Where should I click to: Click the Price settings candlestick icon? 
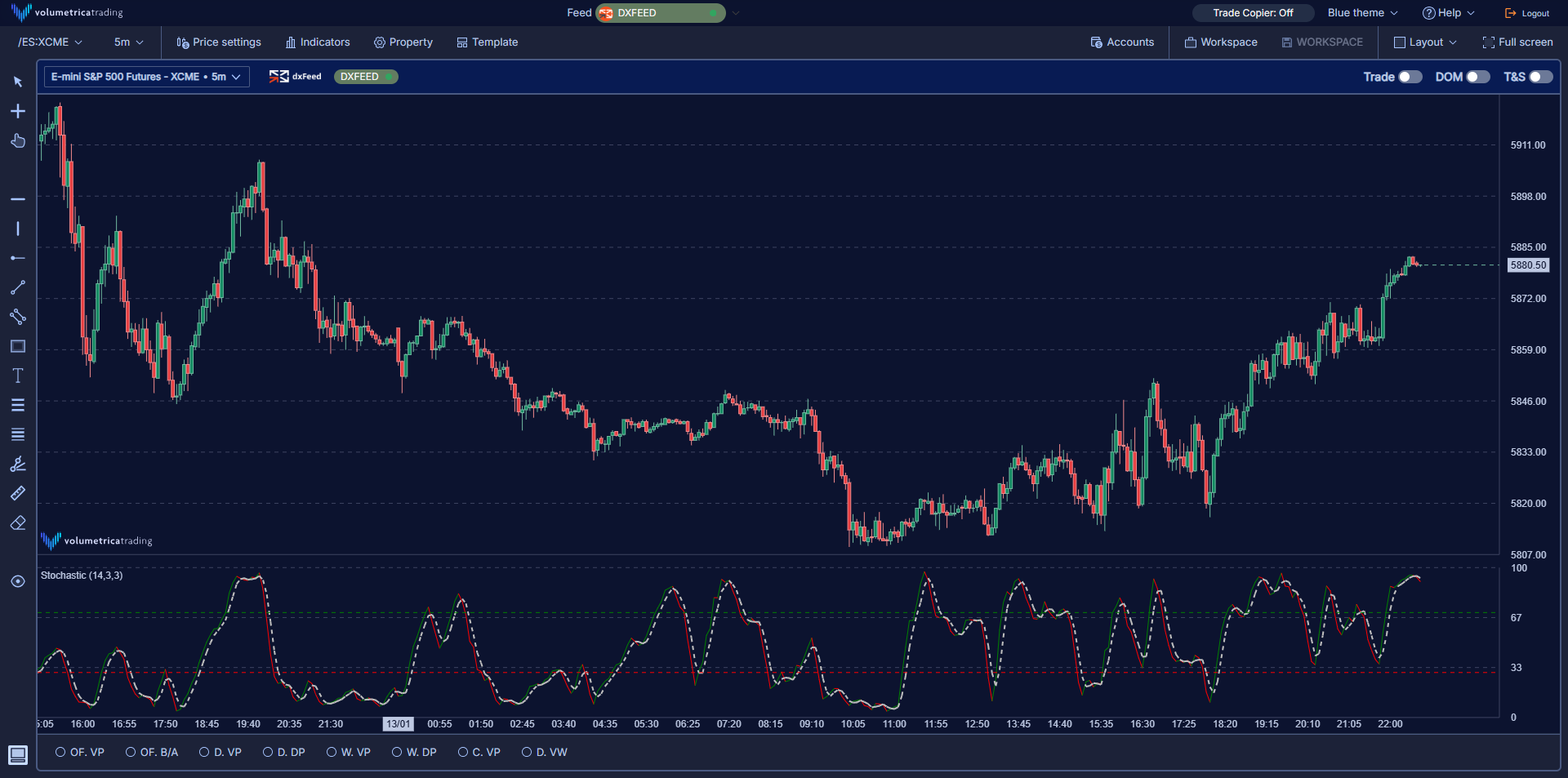click(x=183, y=42)
